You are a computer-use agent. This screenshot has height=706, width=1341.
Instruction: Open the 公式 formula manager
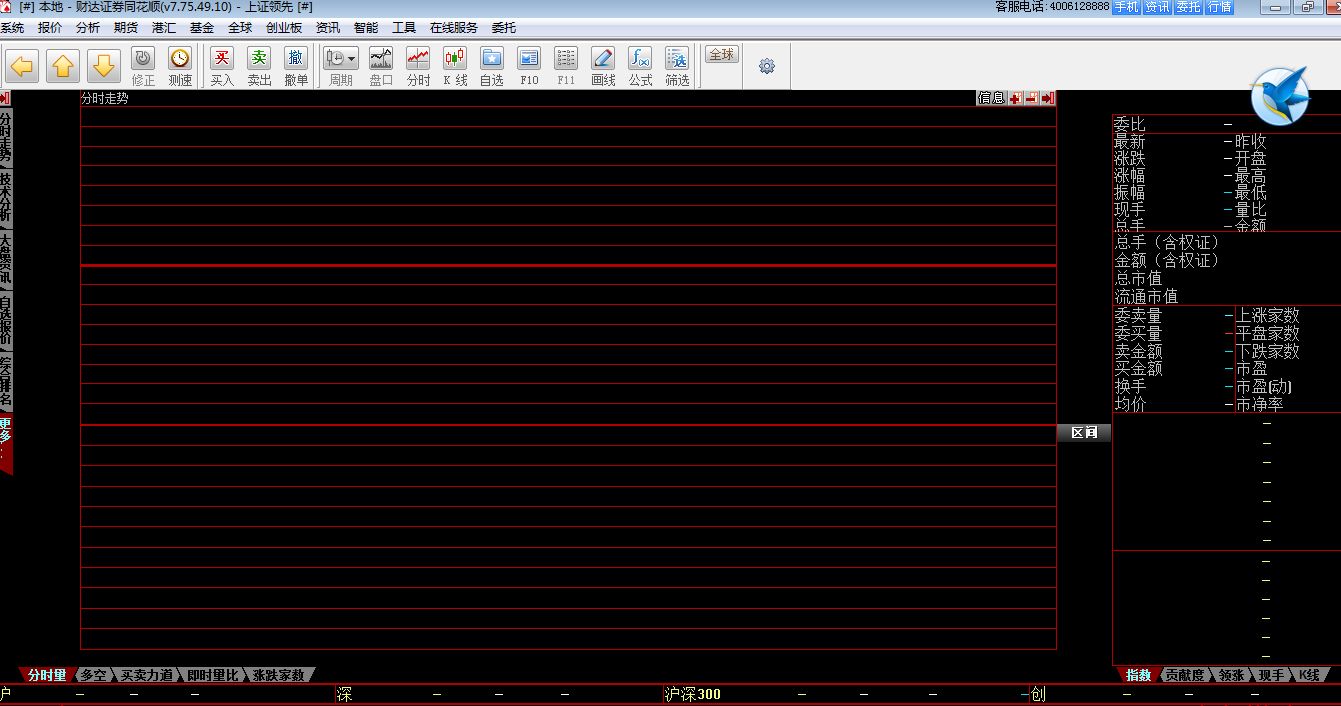click(640, 67)
